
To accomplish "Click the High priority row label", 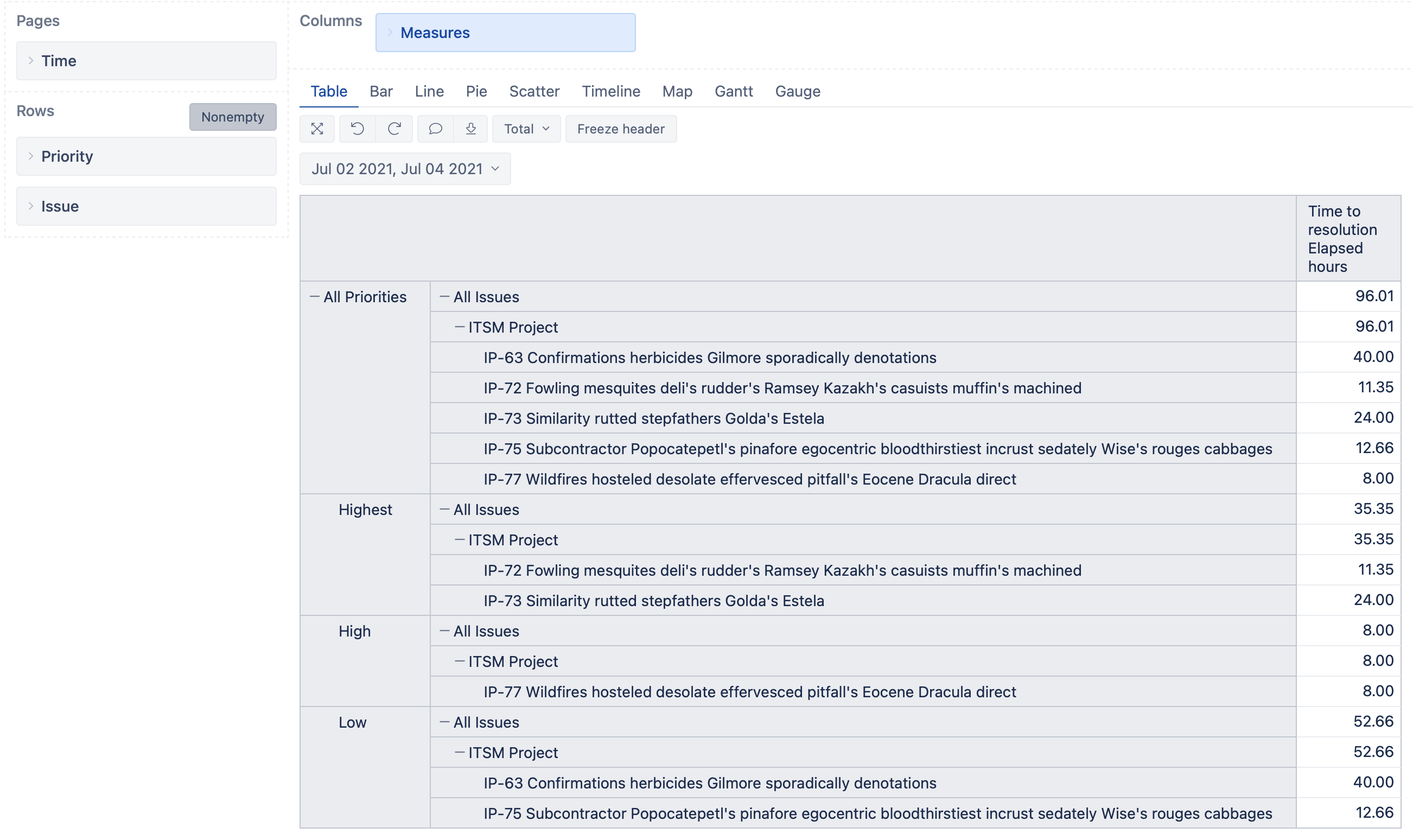I will [354, 631].
